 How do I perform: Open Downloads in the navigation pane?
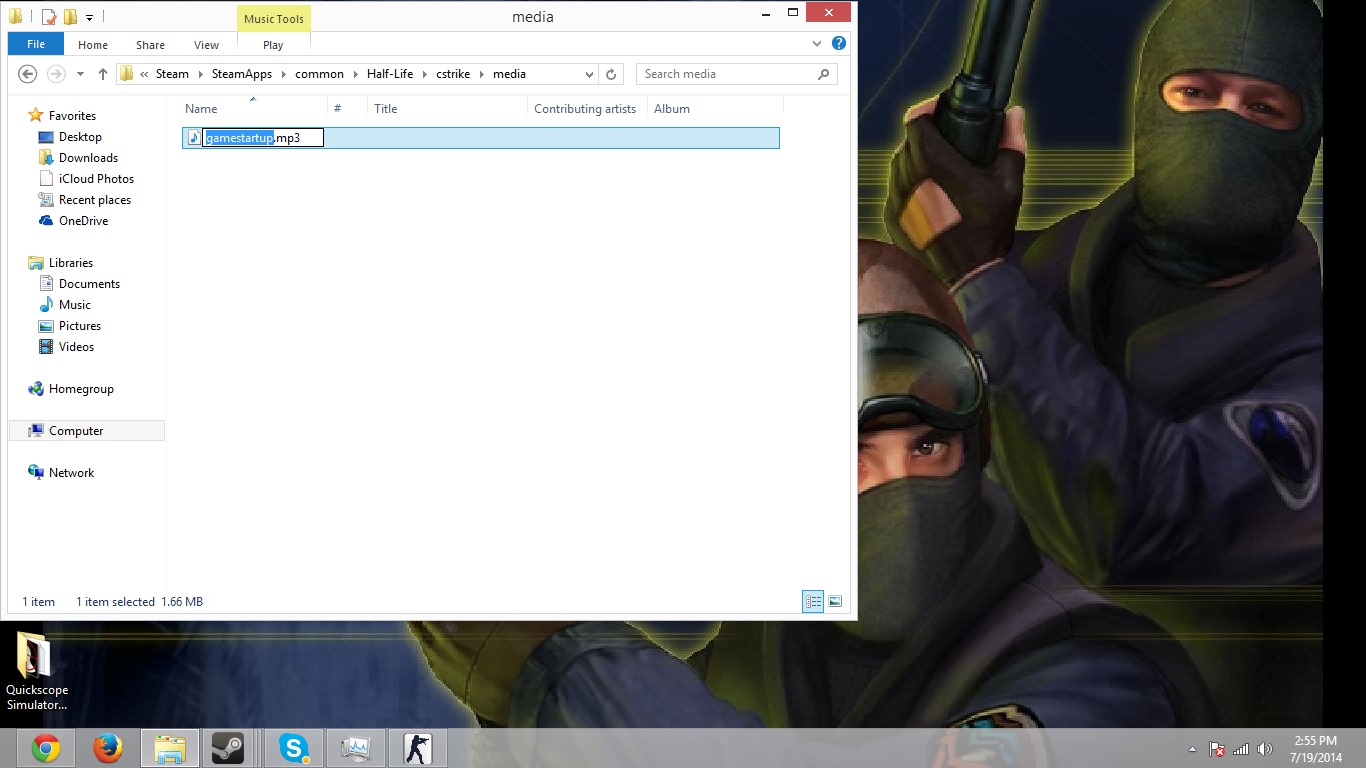[88, 158]
